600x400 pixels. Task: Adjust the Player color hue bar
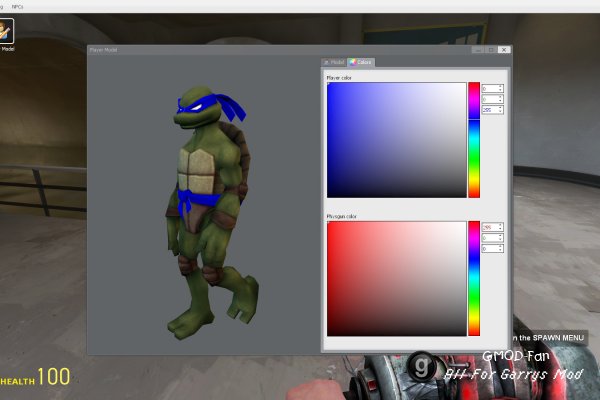point(474,140)
